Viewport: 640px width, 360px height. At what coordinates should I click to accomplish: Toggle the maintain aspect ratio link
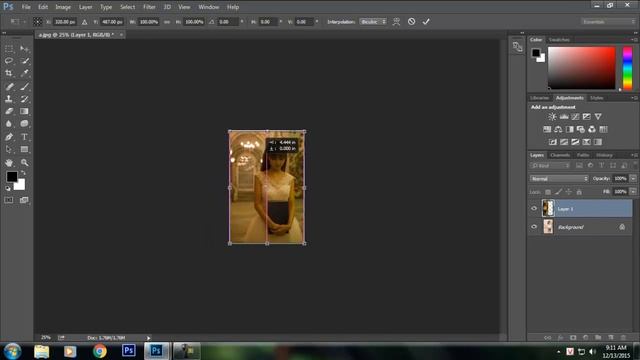[167, 22]
